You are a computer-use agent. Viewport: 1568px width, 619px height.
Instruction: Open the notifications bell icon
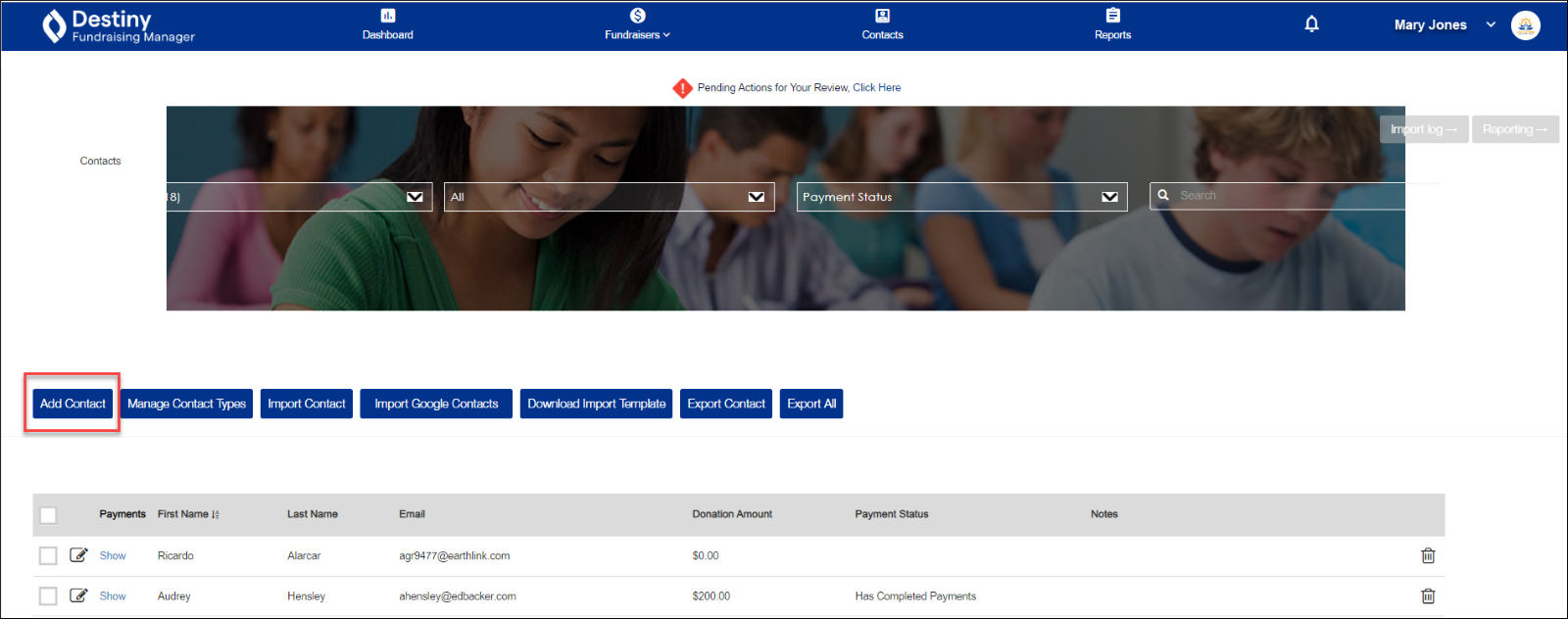tap(1311, 24)
